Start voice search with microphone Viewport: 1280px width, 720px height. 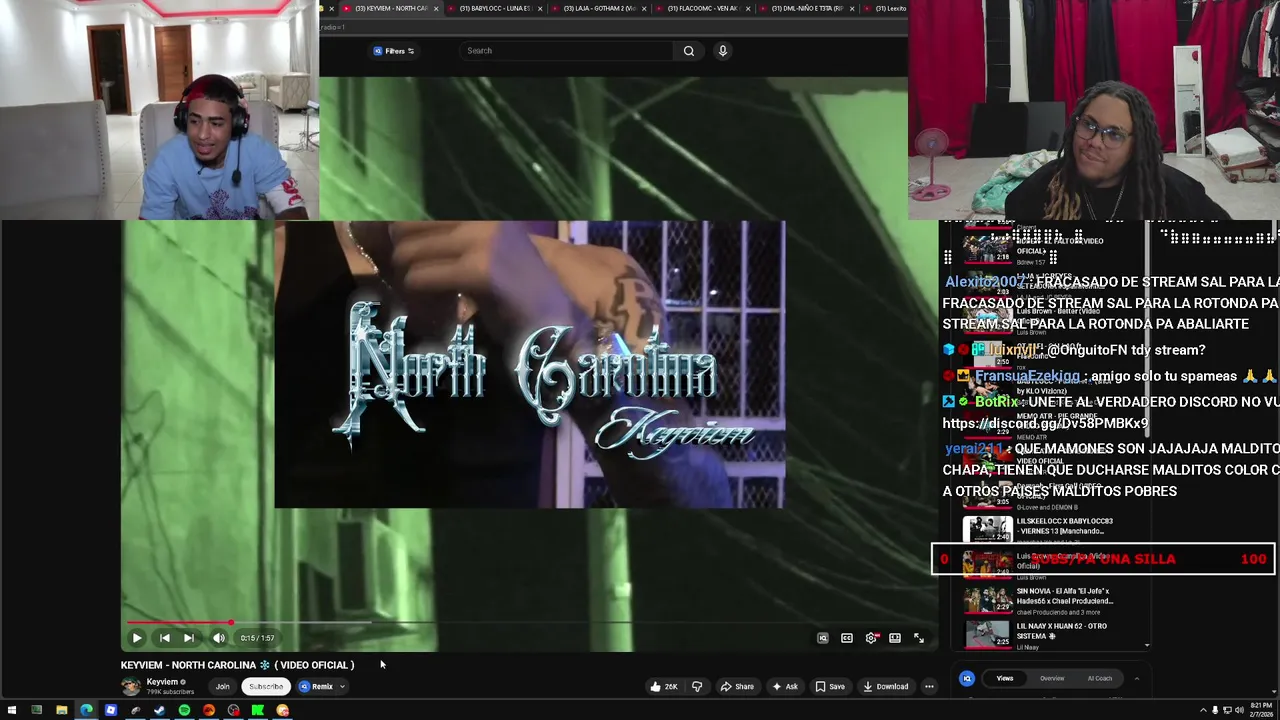(722, 51)
